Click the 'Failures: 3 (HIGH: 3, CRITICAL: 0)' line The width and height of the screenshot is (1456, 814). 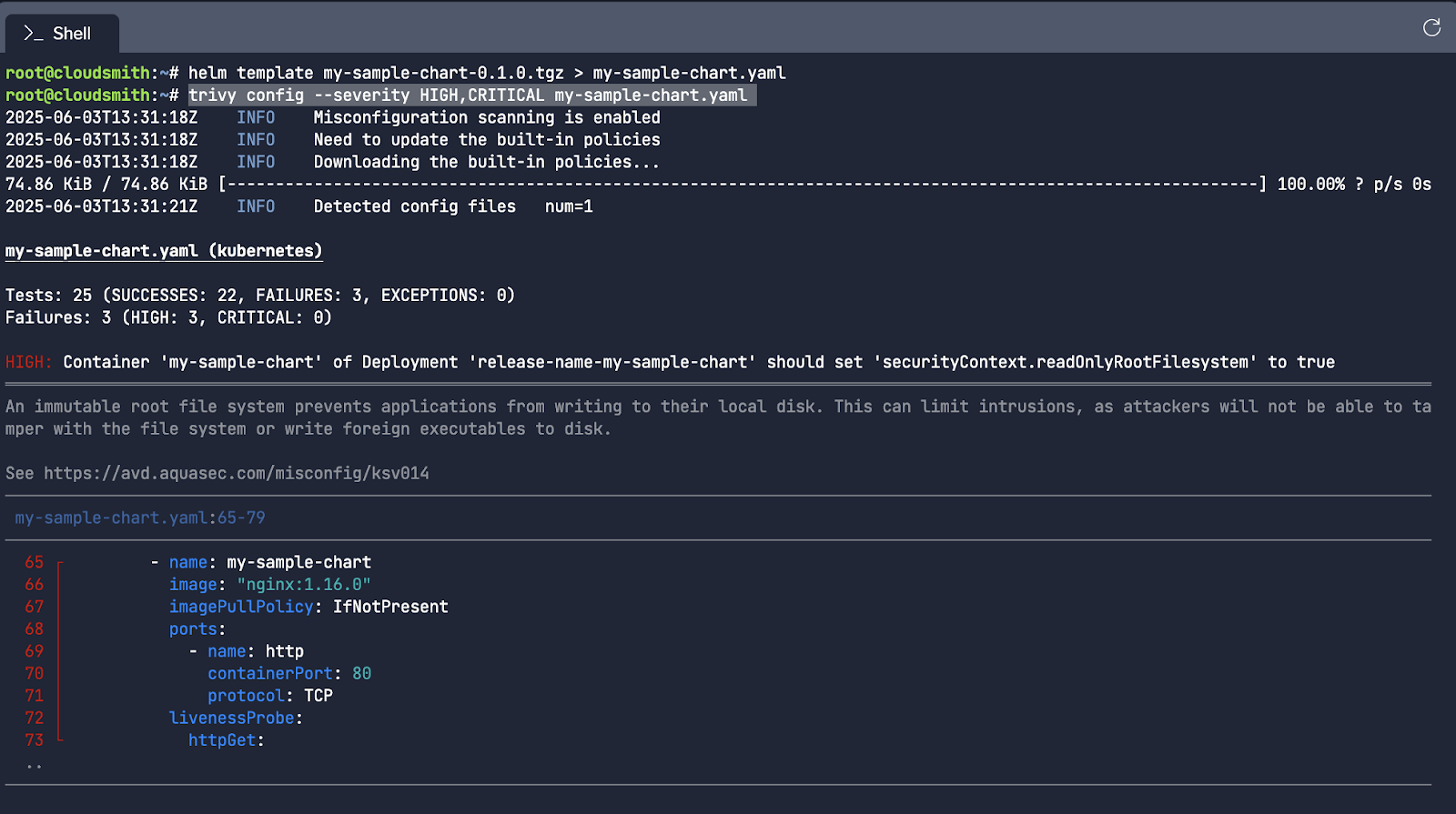168,317
